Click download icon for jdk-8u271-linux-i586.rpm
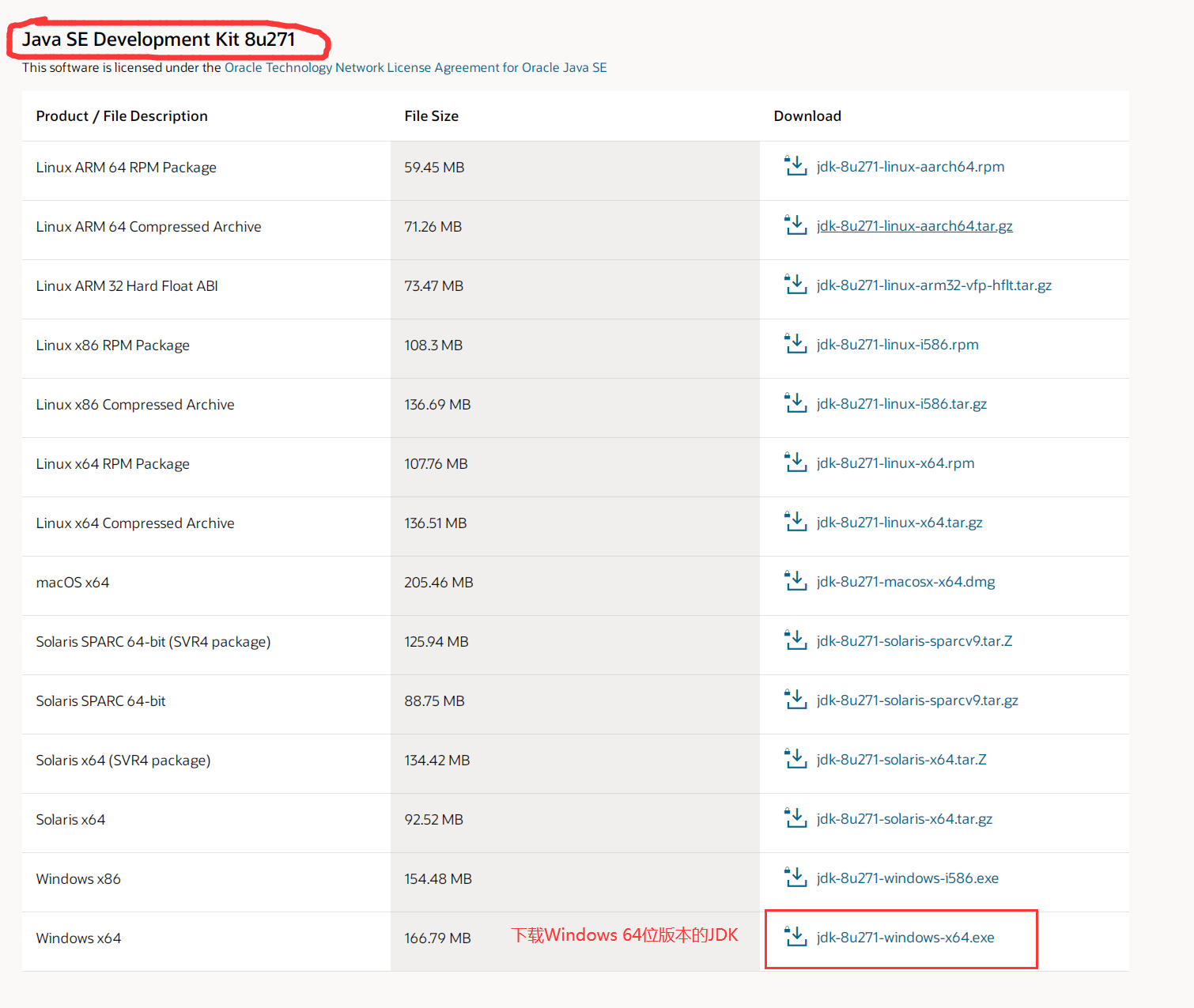This screenshot has width=1194, height=1008. pos(795,344)
